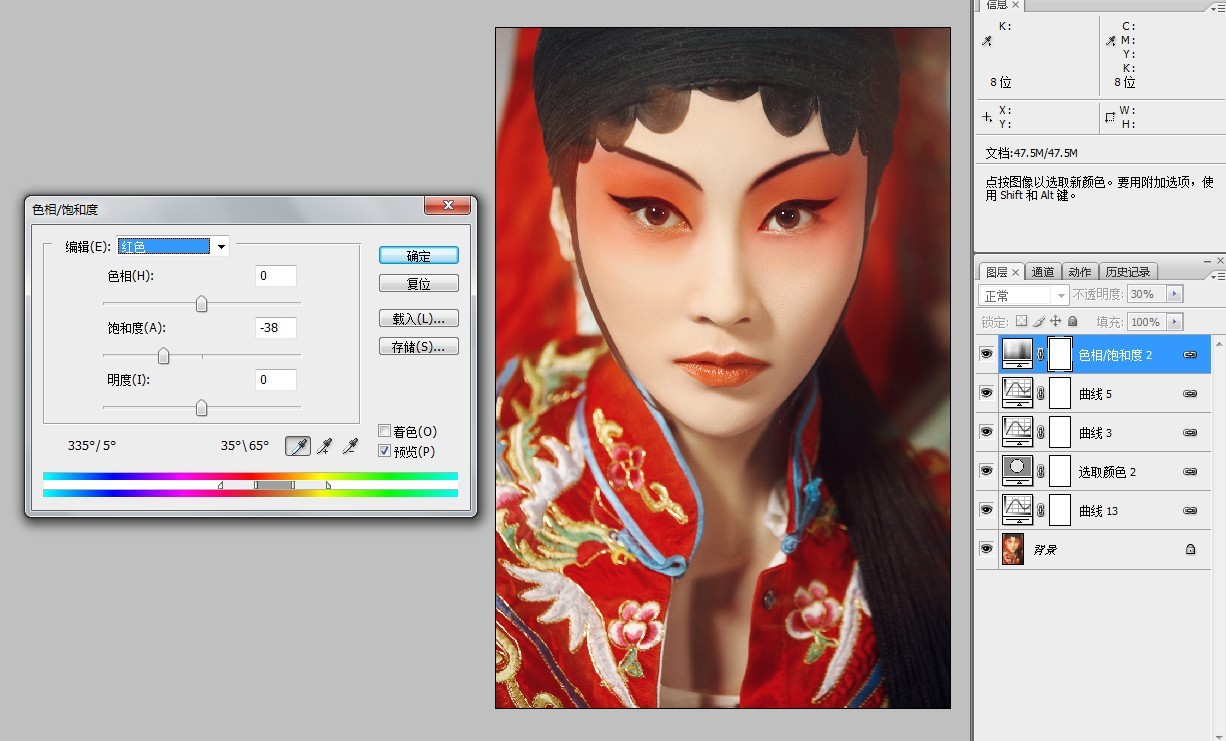Open the blend mode dropdown 正常

click(1024, 295)
